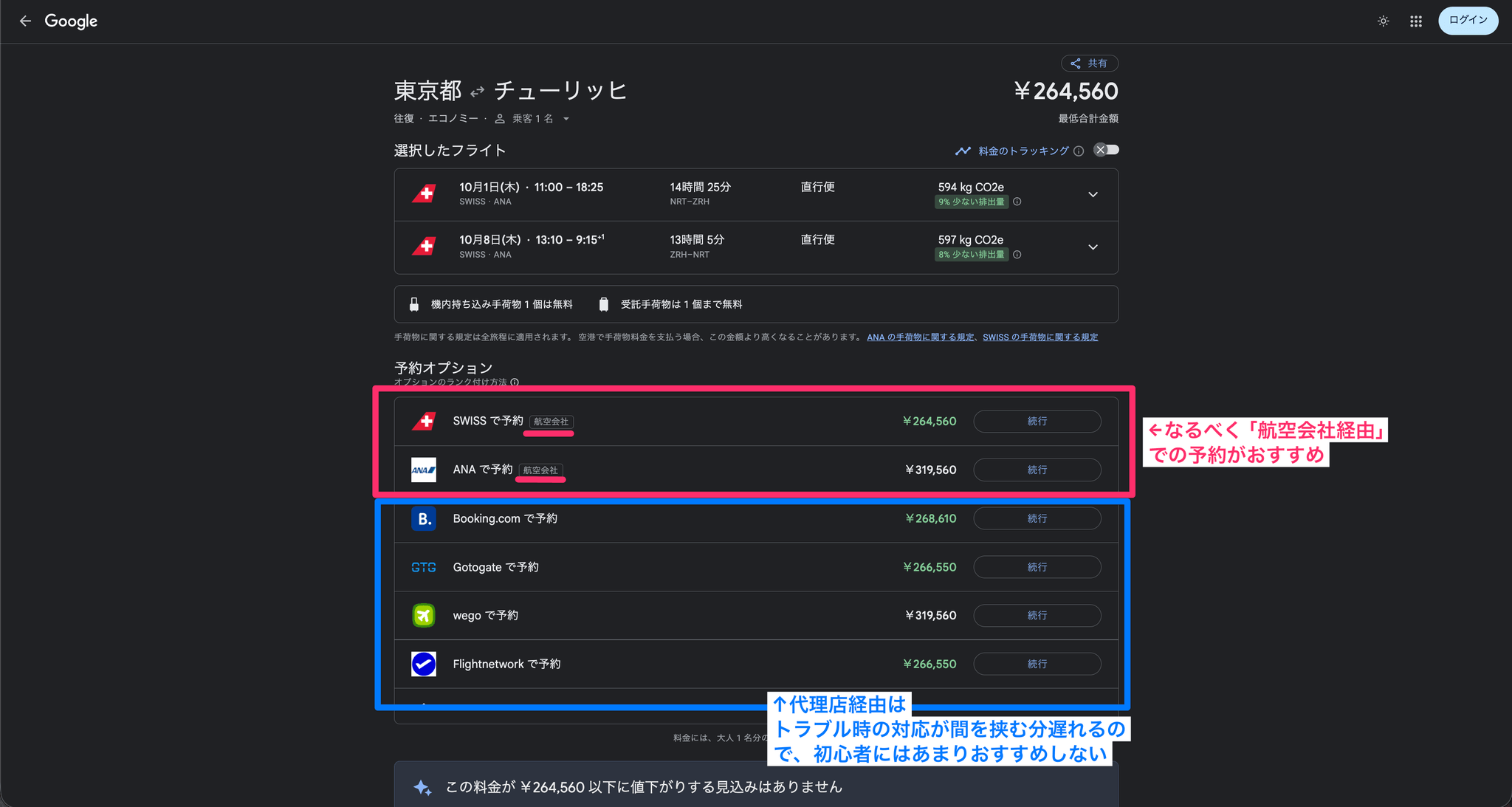The height and width of the screenshot is (807, 1512).
Task: Toggle the 料金のトラッキング switch
Action: (x=1106, y=150)
